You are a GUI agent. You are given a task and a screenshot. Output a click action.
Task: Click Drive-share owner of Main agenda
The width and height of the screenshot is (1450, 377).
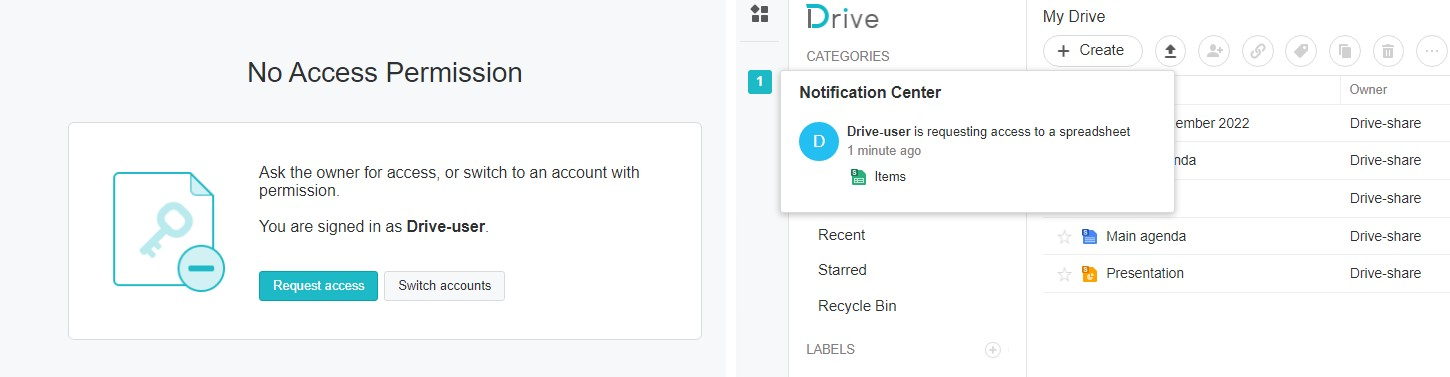point(1385,236)
